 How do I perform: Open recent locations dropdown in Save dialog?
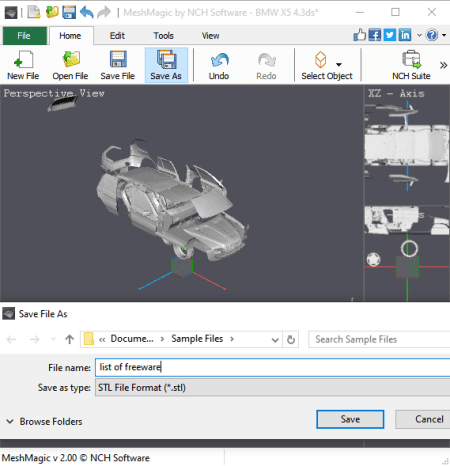point(53,339)
